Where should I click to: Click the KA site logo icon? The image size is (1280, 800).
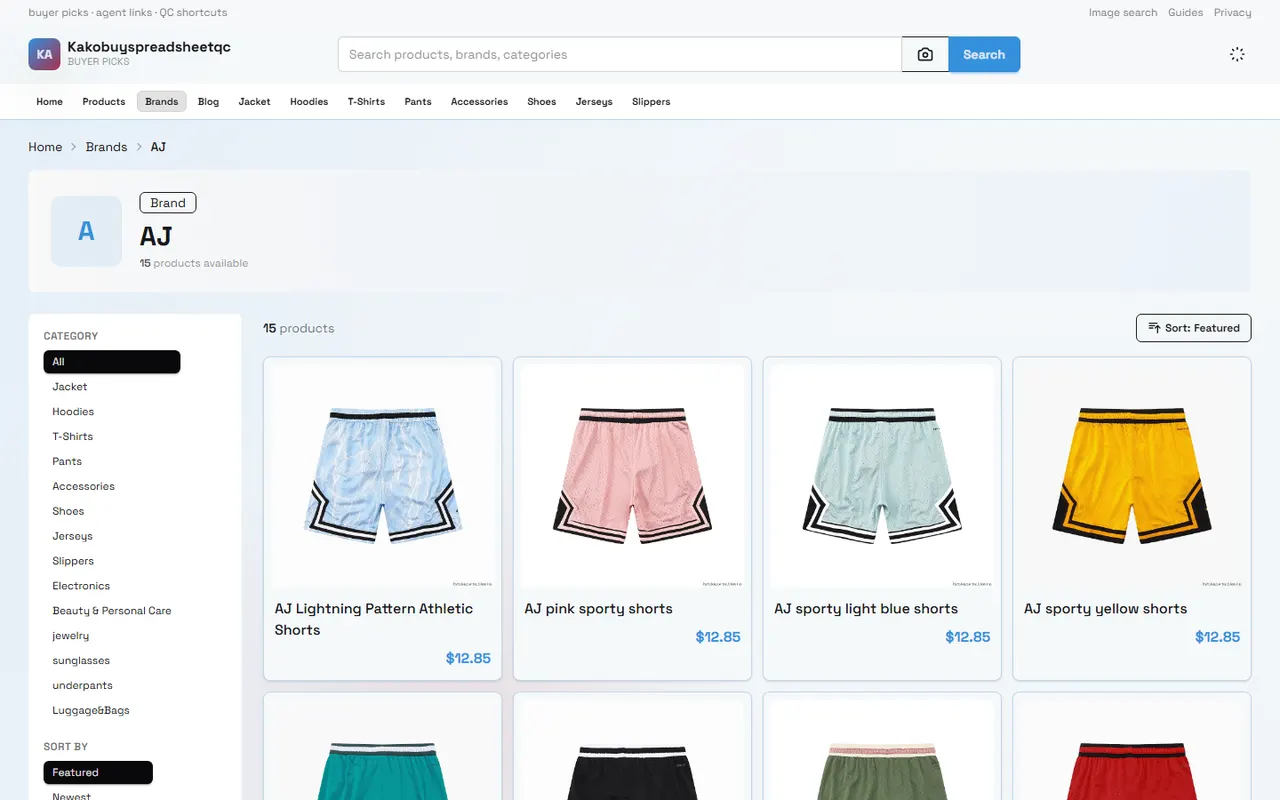pyautogui.click(x=44, y=54)
